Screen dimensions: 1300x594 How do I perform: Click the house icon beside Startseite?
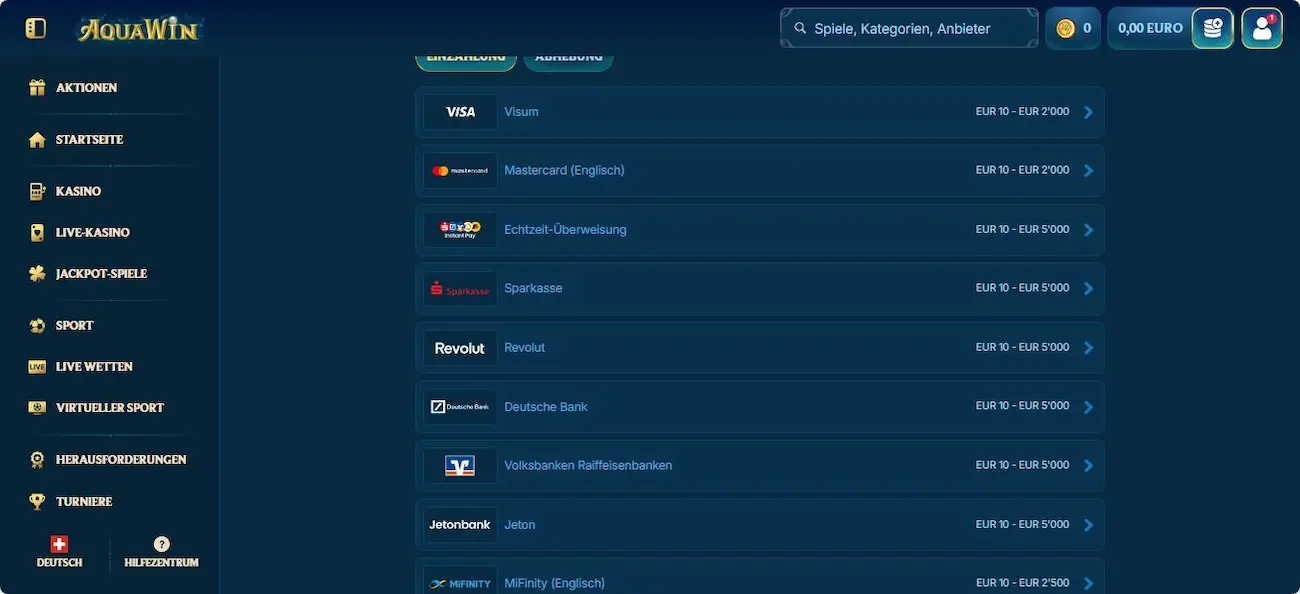click(37, 140)
